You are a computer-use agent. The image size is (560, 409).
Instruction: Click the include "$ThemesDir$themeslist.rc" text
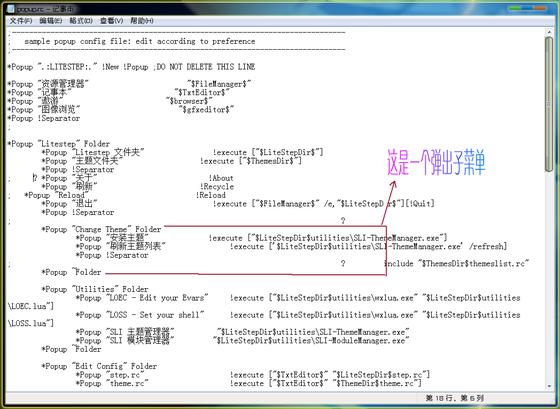tap(456, 264)
